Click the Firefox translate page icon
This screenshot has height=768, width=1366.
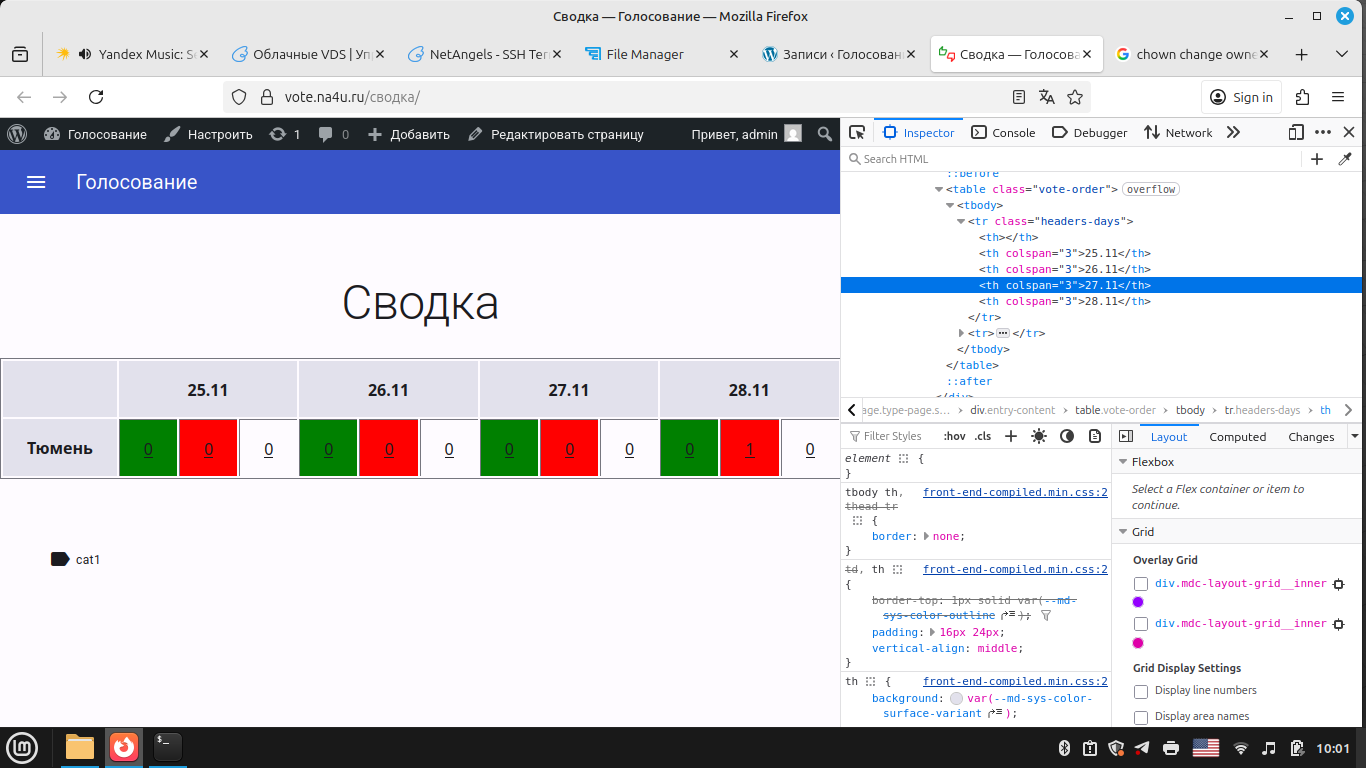pyautogui.click(x=1047, y=97)
